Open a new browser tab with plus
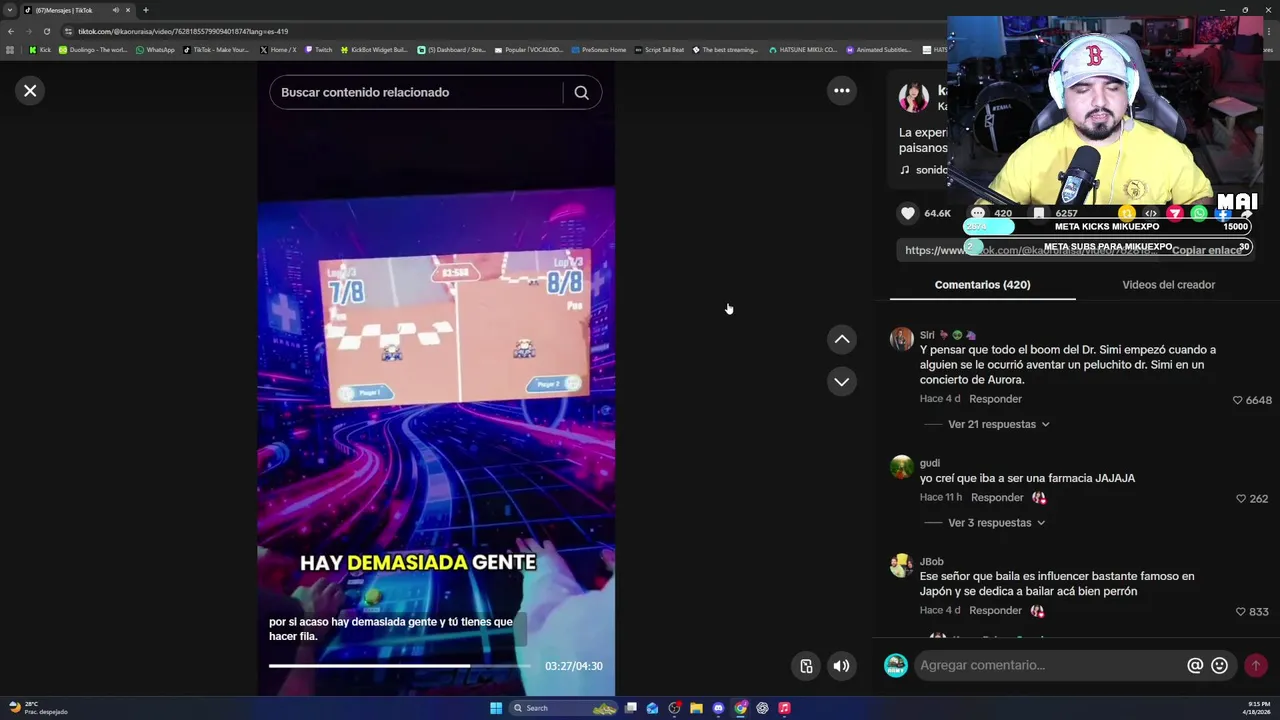 [145, 10]
